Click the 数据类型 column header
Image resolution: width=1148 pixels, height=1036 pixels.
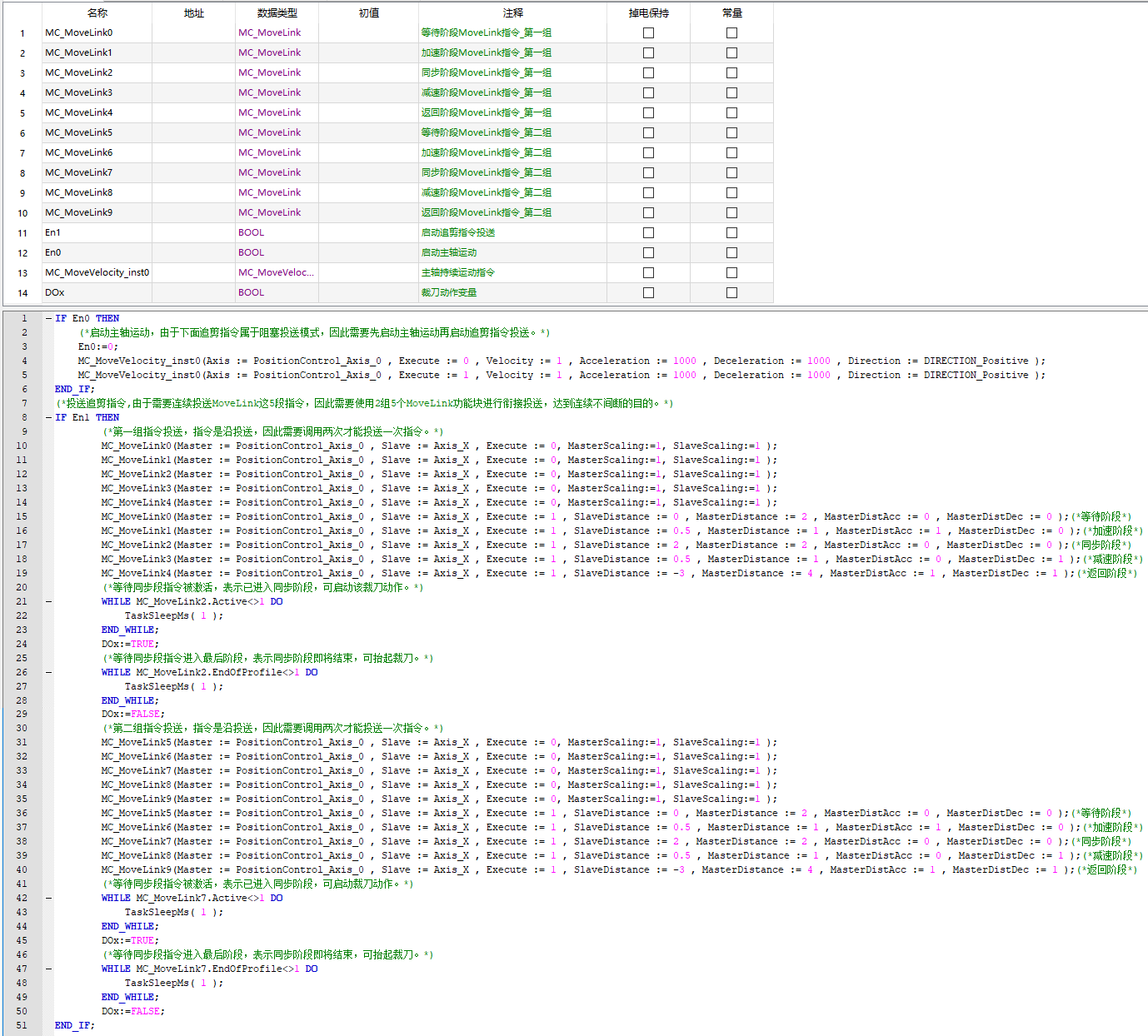(277, 13)
